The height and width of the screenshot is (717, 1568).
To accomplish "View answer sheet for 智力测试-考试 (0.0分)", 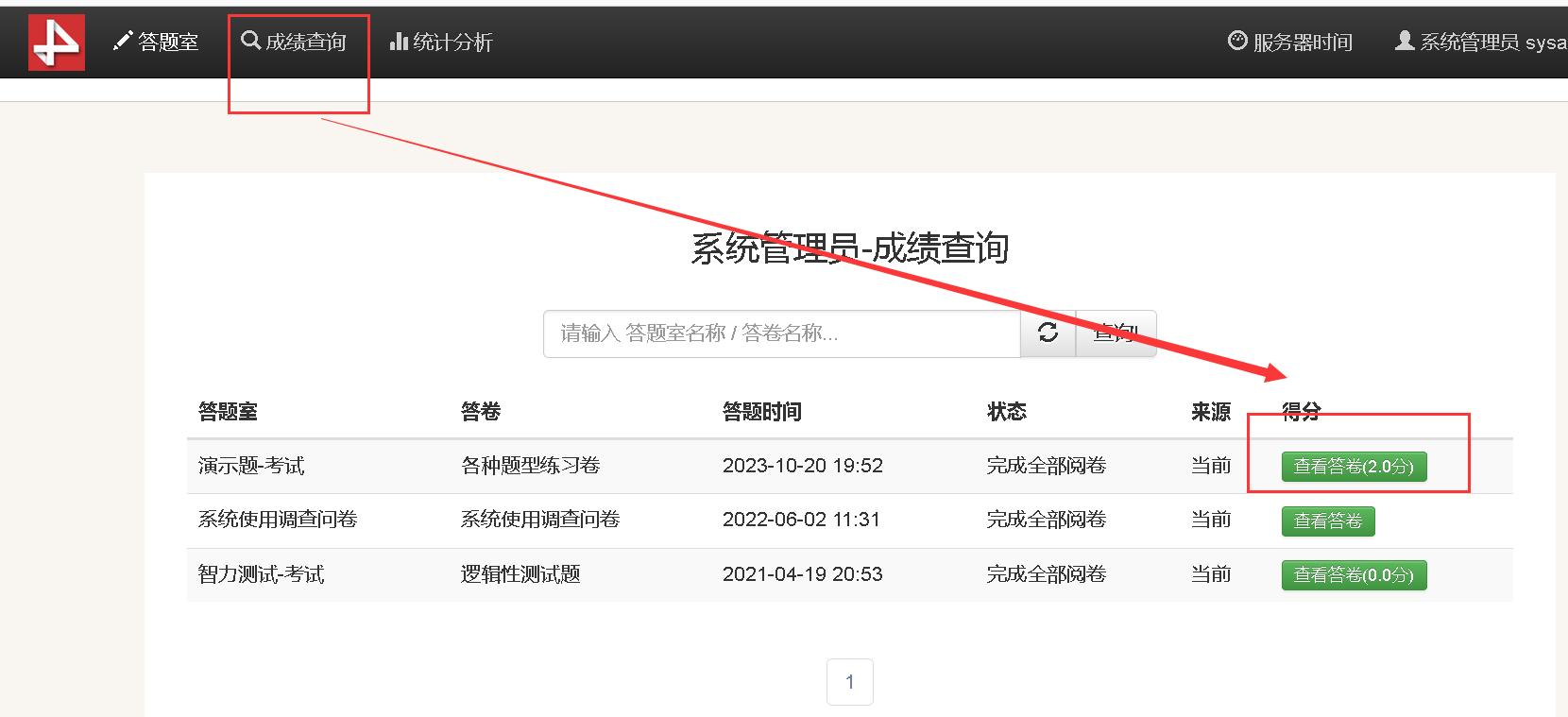I will [1354, 575].
